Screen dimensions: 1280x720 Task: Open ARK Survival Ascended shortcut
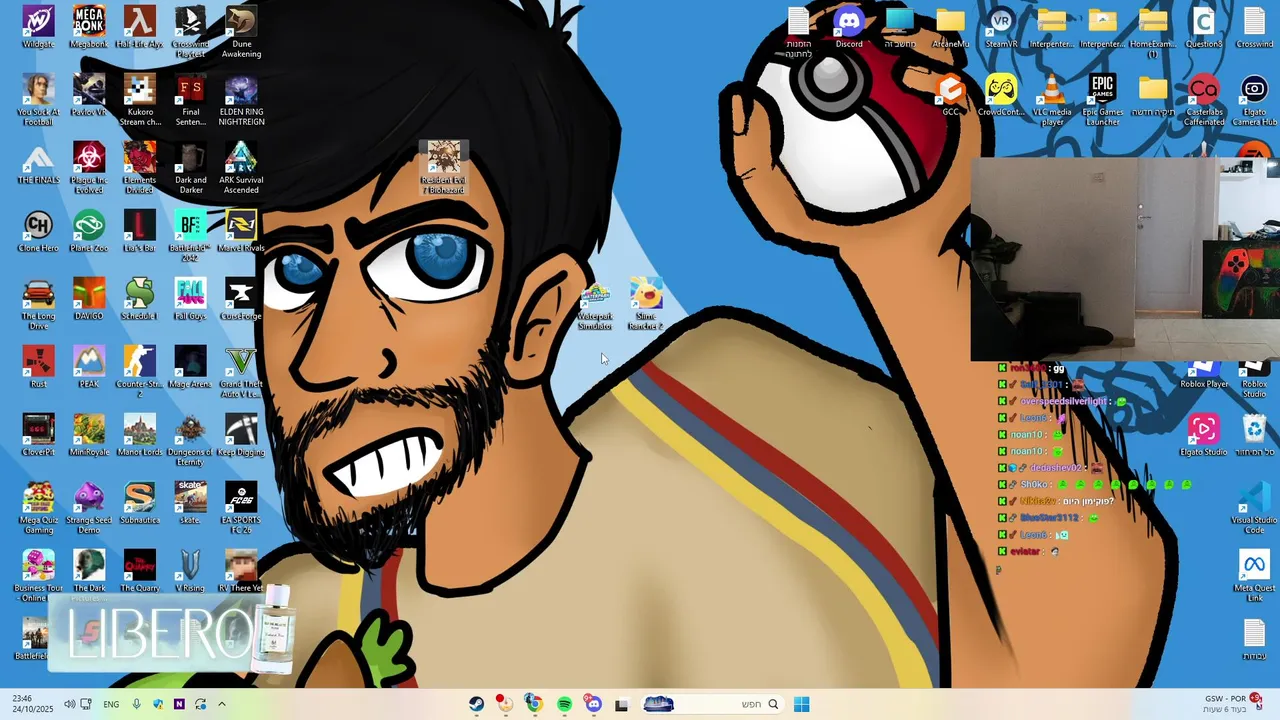(241, 167)
